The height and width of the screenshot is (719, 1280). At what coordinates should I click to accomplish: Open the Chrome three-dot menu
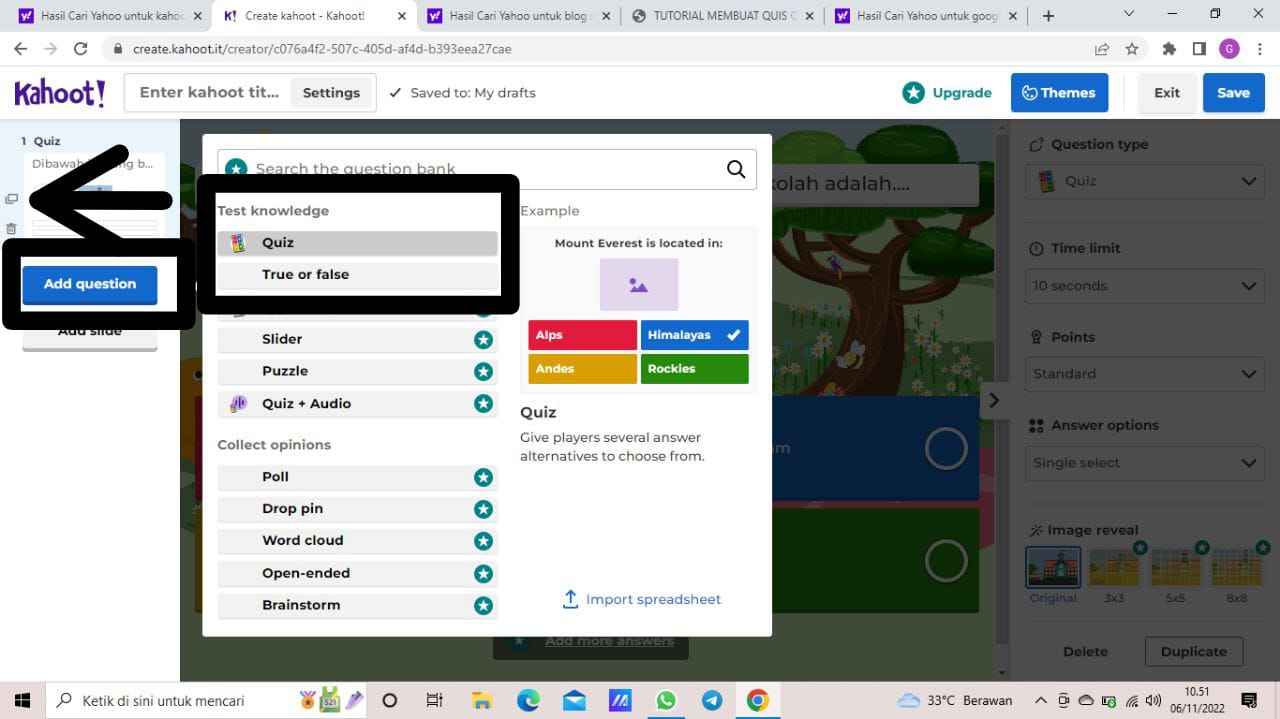1259,49
